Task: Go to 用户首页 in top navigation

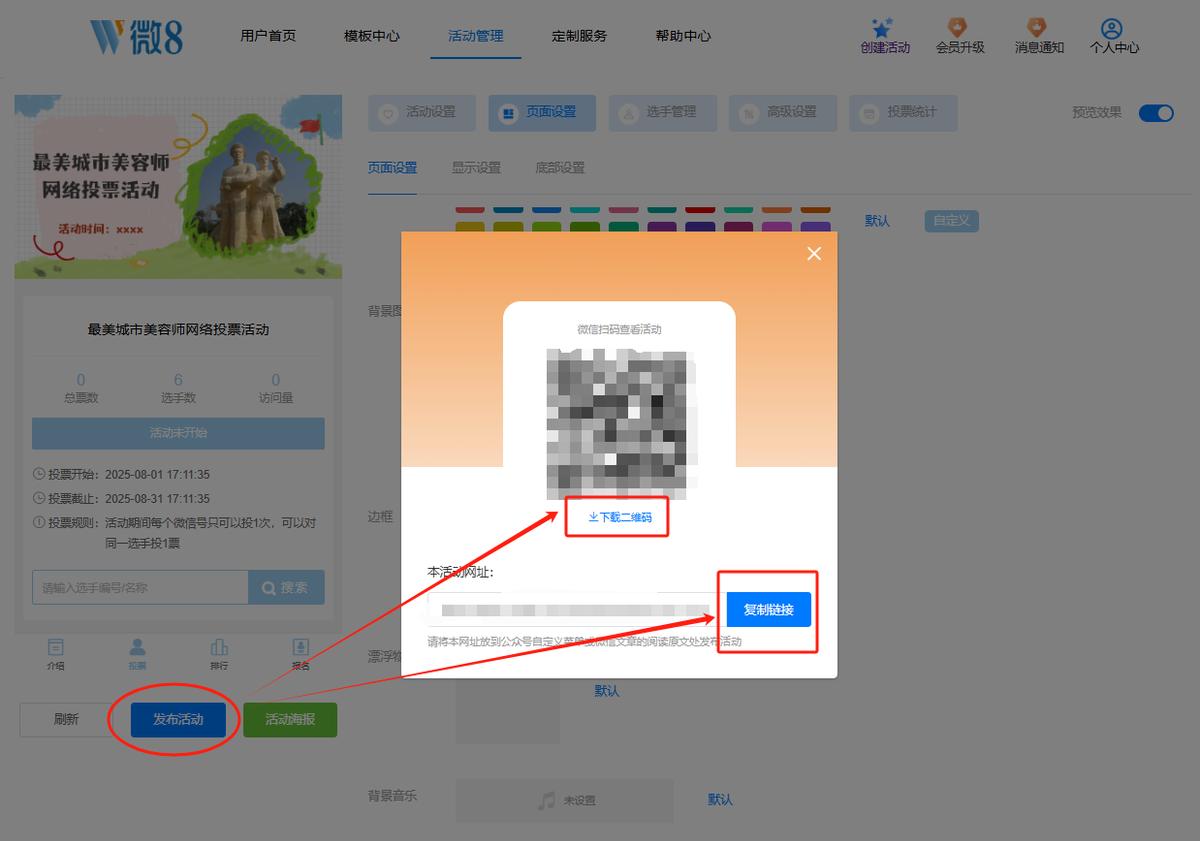Action: 268,36
